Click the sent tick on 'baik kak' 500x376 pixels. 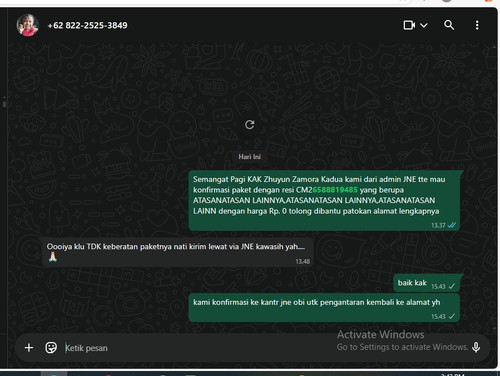click(x=452, y=286)
